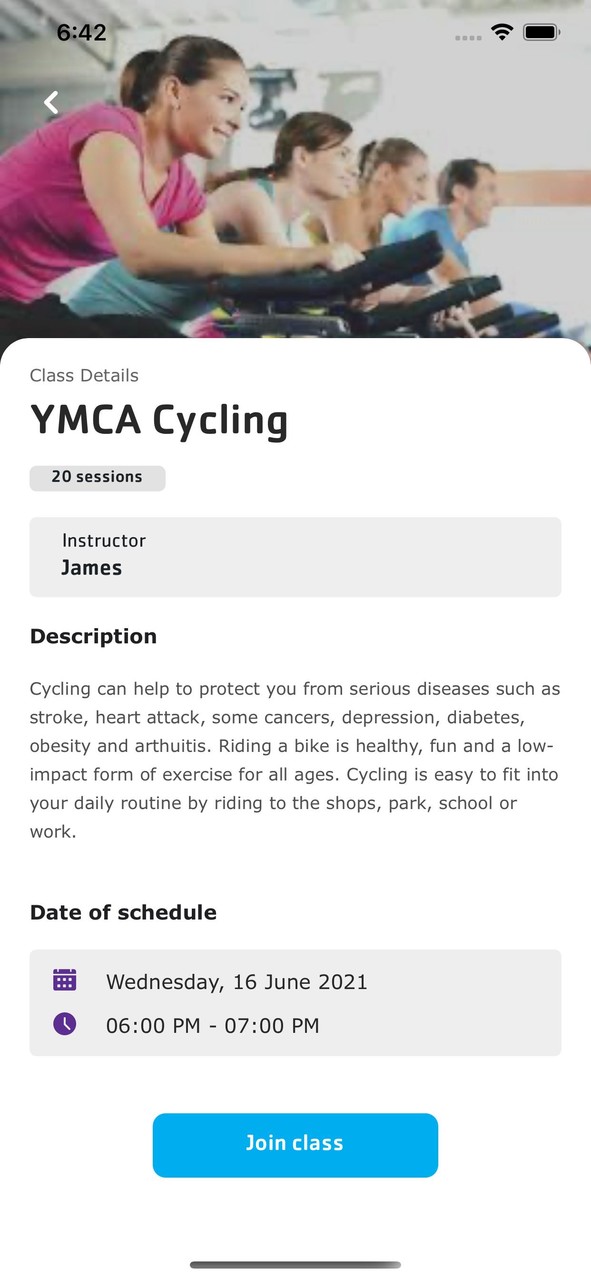The height and width of the screenshot is (1280, 591).
Task: Tap the Wi-Fi icon in the status bar
Action: (x=501, y=31)
